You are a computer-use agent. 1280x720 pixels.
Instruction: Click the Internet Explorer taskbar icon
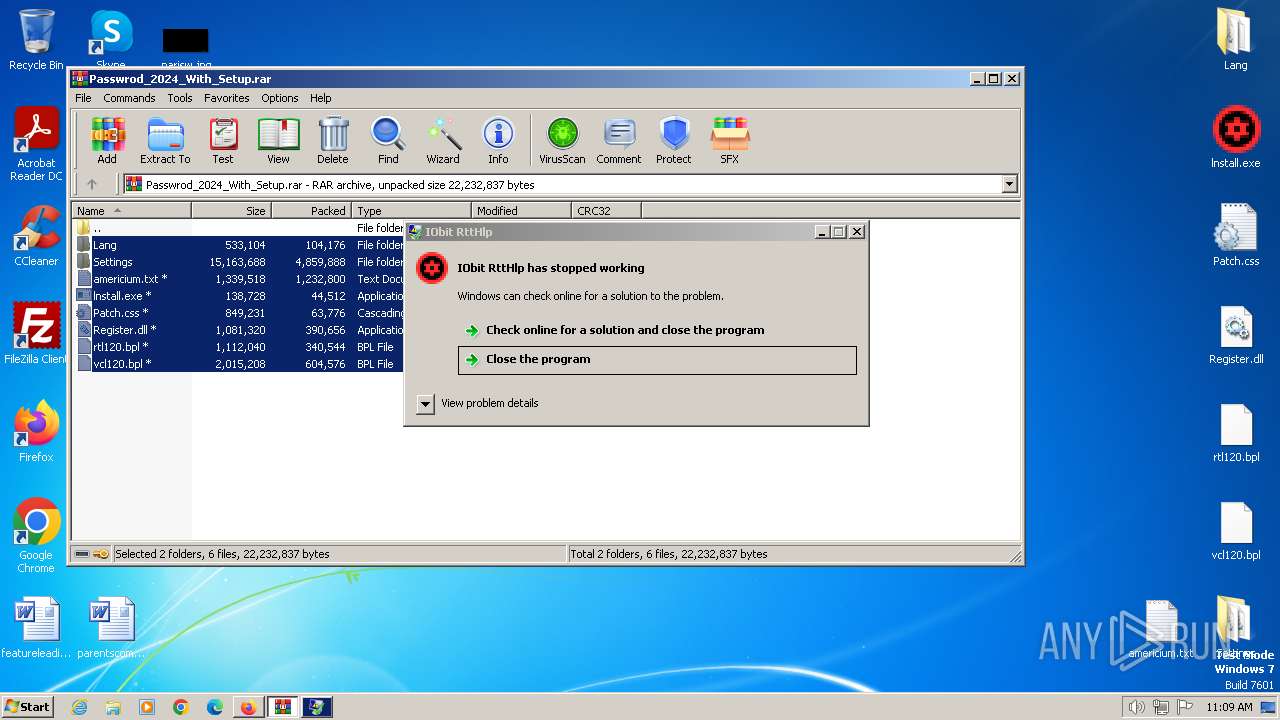79,707
